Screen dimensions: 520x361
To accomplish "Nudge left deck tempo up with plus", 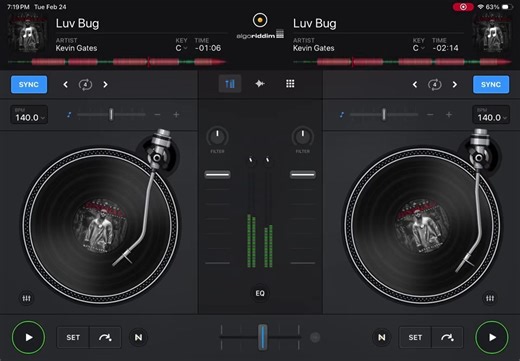I will (176, 115).
